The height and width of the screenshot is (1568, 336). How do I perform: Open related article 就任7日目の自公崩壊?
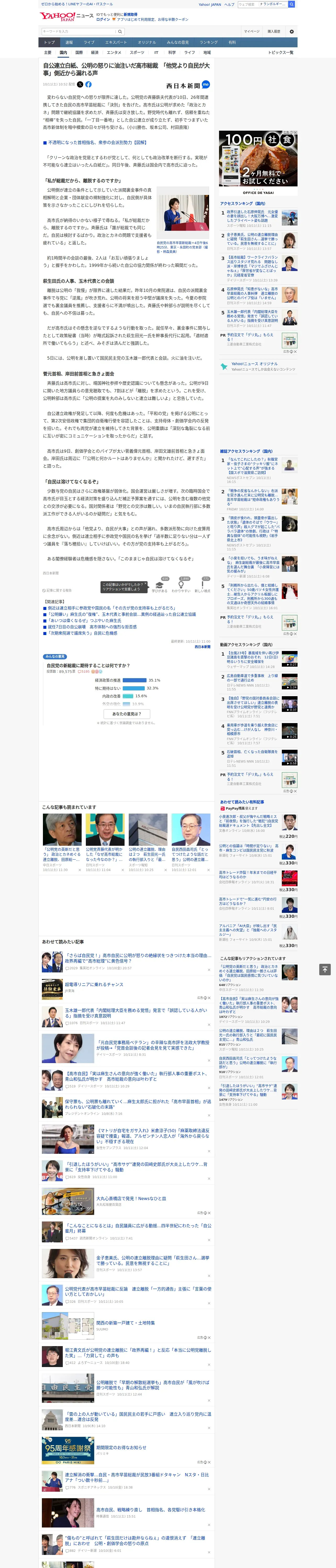coord(92,627)
